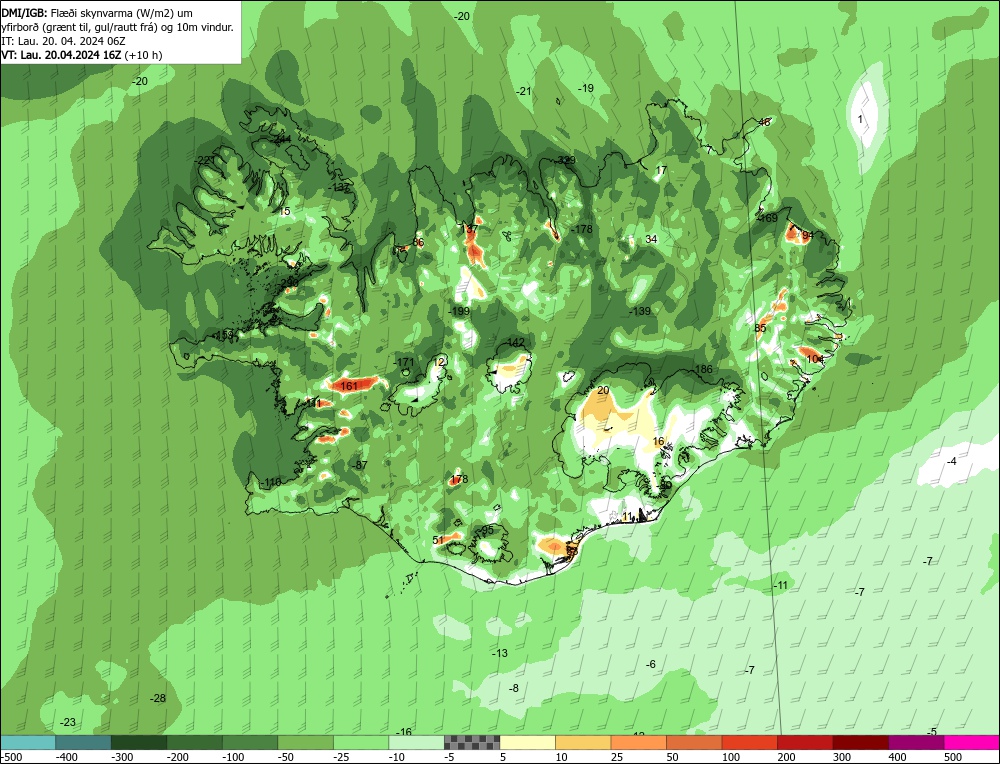This screenshot has height=764, width=1000.
Task: Select the map value '-137' in the northwest
Action: click(339, 187)
